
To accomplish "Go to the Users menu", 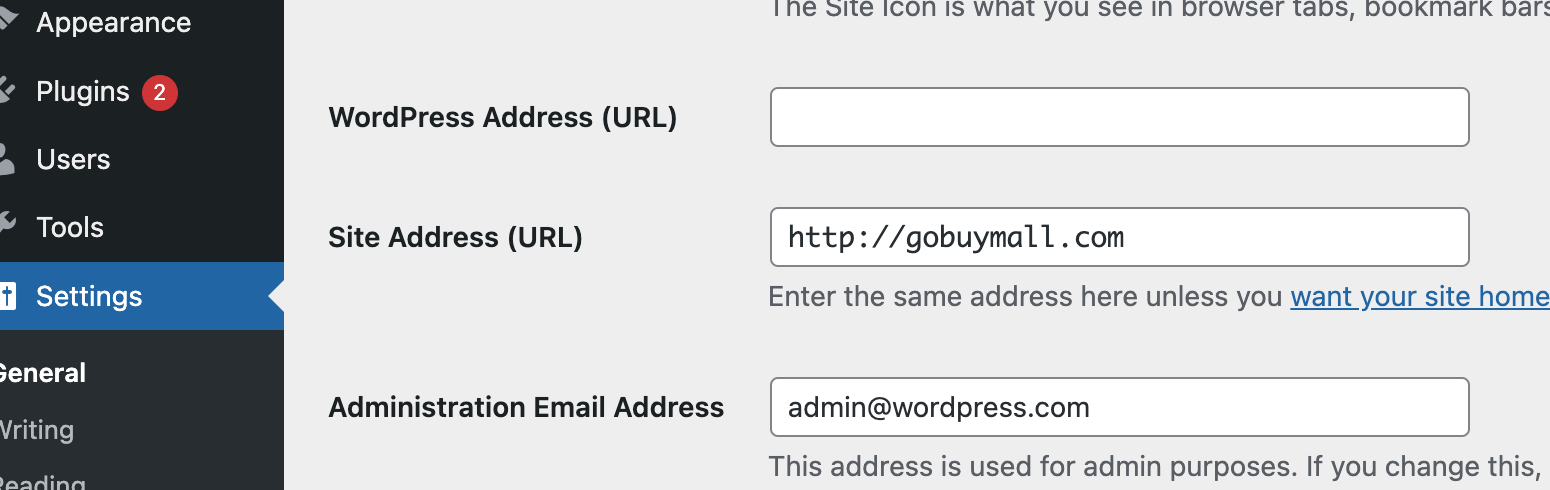I will tap(73, 160).
